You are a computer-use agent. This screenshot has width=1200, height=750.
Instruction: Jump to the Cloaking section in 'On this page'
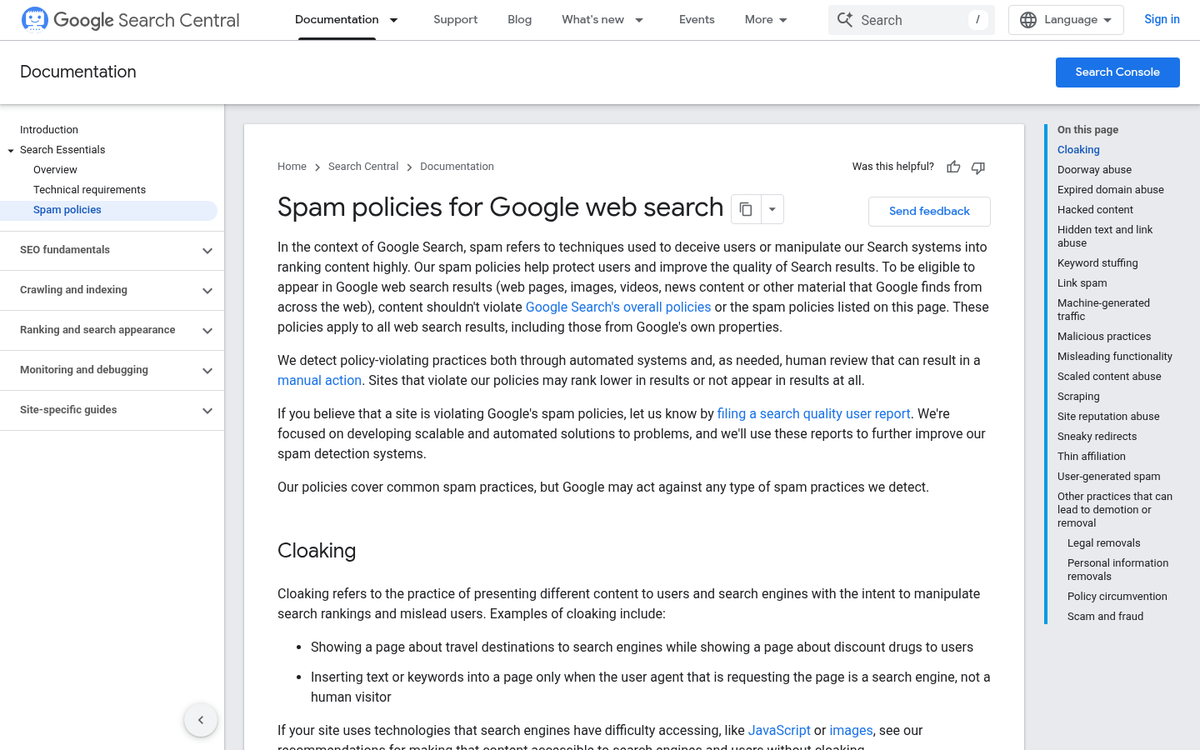(1078, 149)
